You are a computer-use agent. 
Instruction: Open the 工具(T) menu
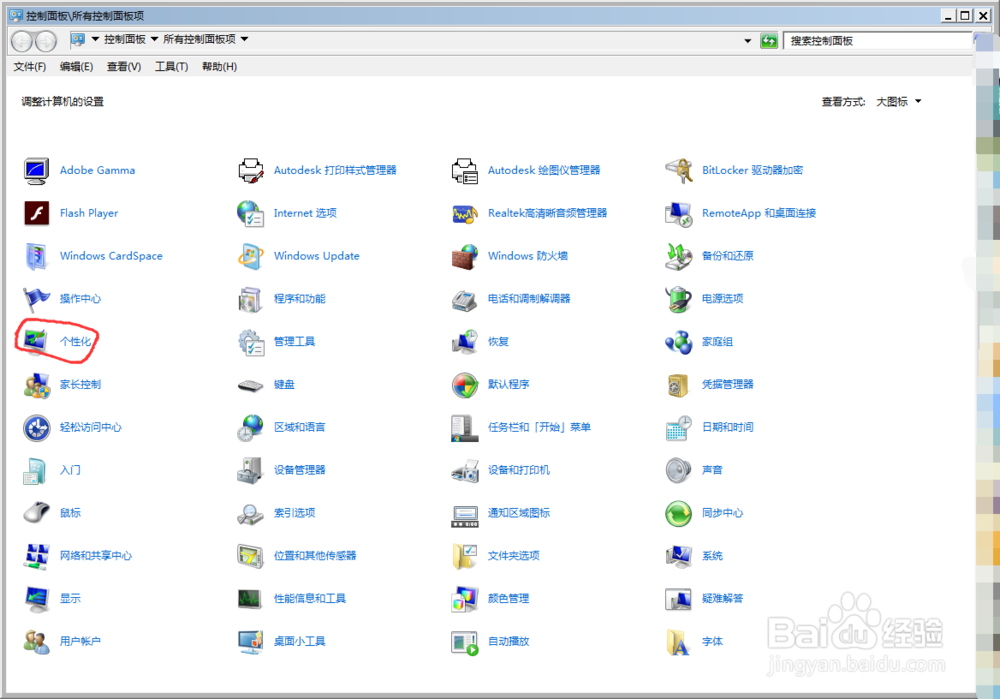(x=172, y=66)
